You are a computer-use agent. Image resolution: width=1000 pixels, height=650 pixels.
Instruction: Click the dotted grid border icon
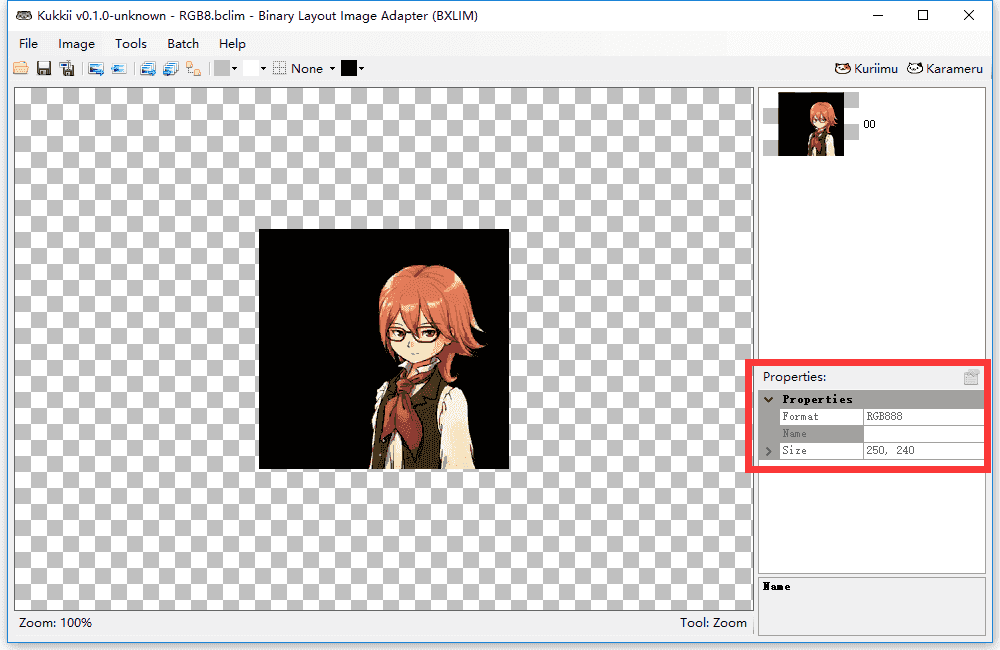pyautogui.click(x=279, y=68)
